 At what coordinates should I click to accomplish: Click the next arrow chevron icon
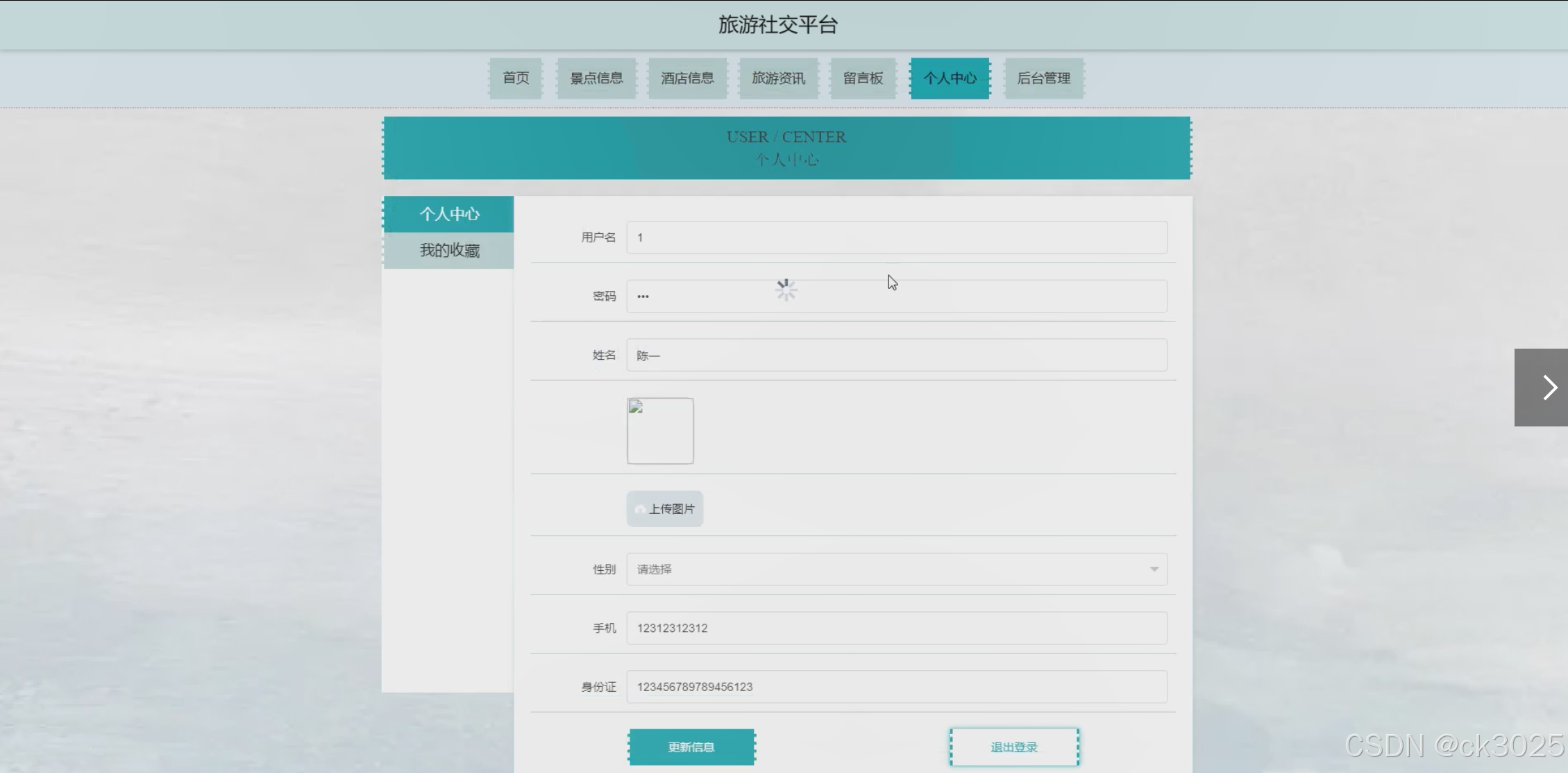pyautogui.click(x=1549, y=388)
